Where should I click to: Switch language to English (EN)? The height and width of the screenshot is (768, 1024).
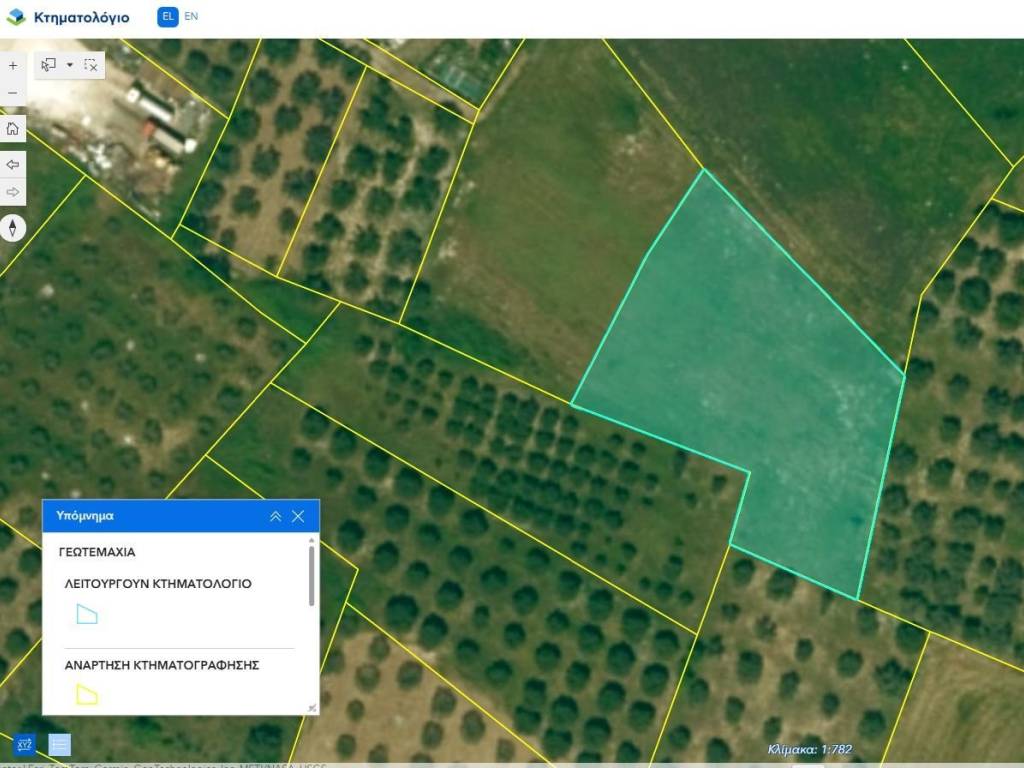(191, 17)
